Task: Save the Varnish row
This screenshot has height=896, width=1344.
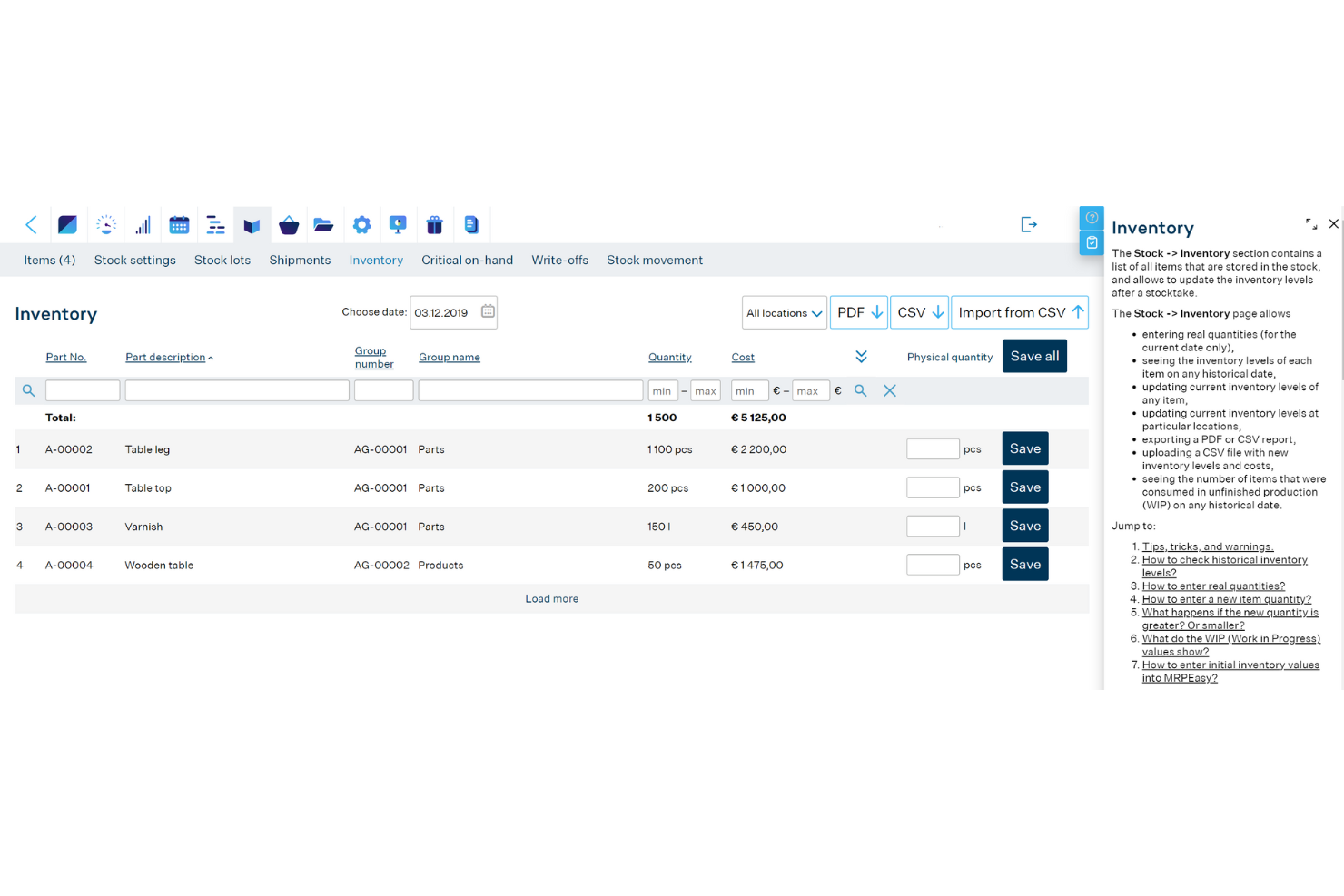Action: tap(1025, 526)
